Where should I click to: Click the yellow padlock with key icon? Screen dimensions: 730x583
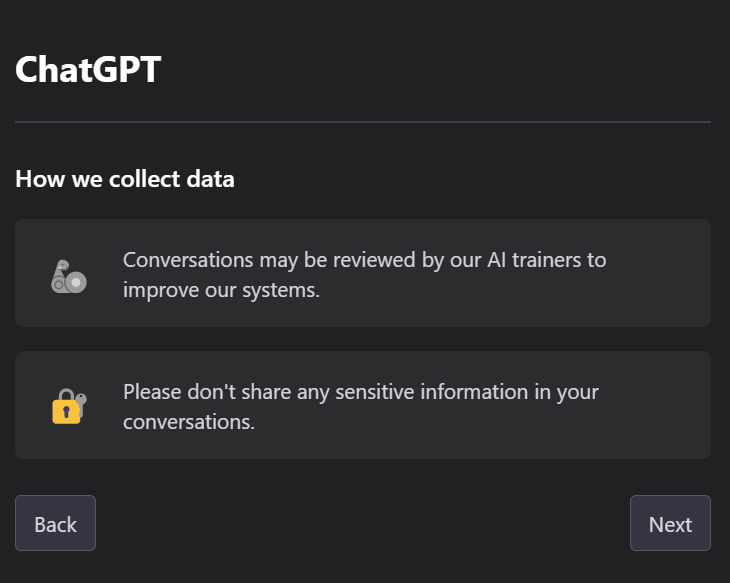[69, 407]
